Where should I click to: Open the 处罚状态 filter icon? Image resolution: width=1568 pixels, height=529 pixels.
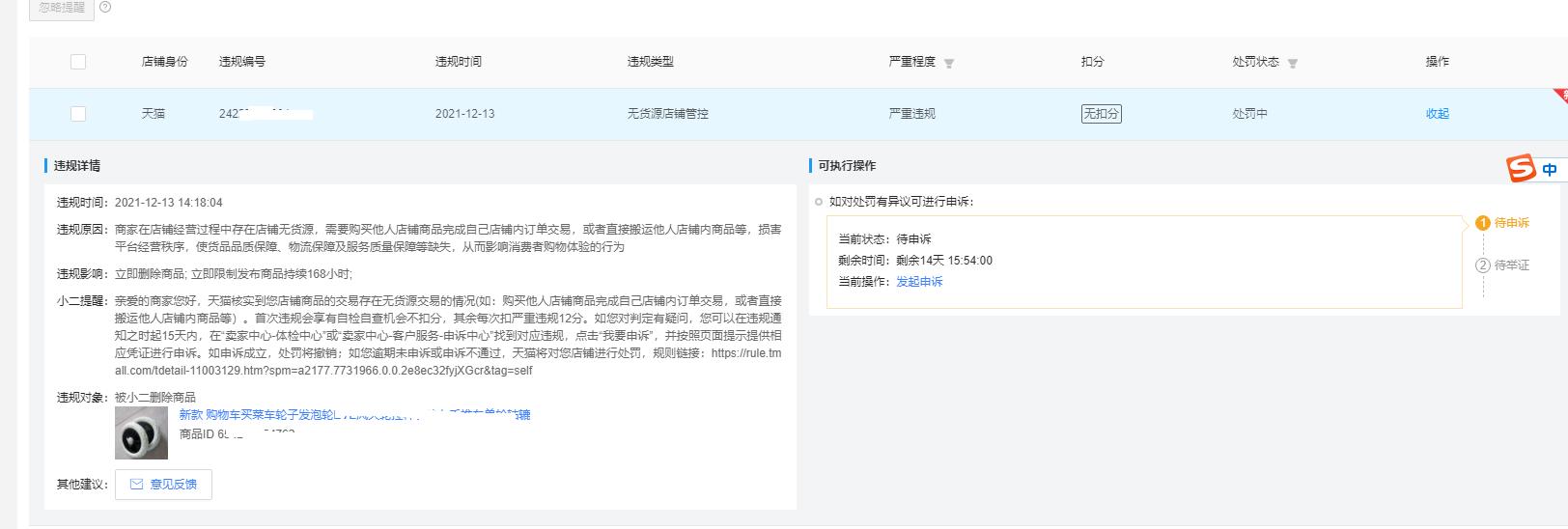click(x=1293, y=64)
